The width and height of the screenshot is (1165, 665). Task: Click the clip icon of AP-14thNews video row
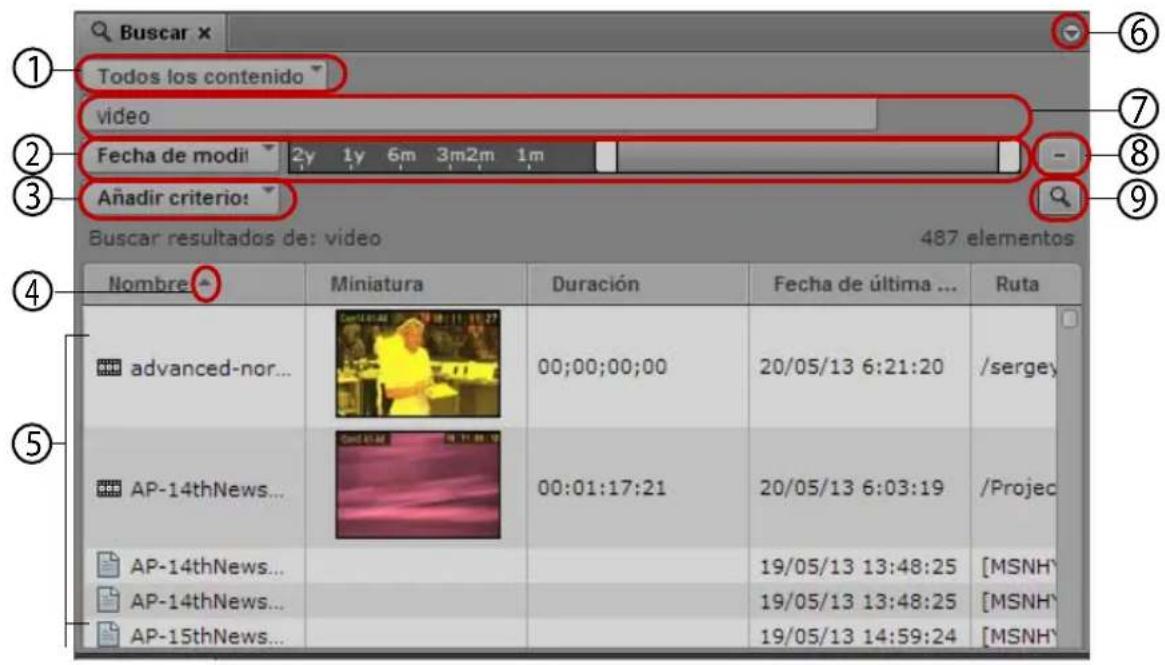pos(108,489)
